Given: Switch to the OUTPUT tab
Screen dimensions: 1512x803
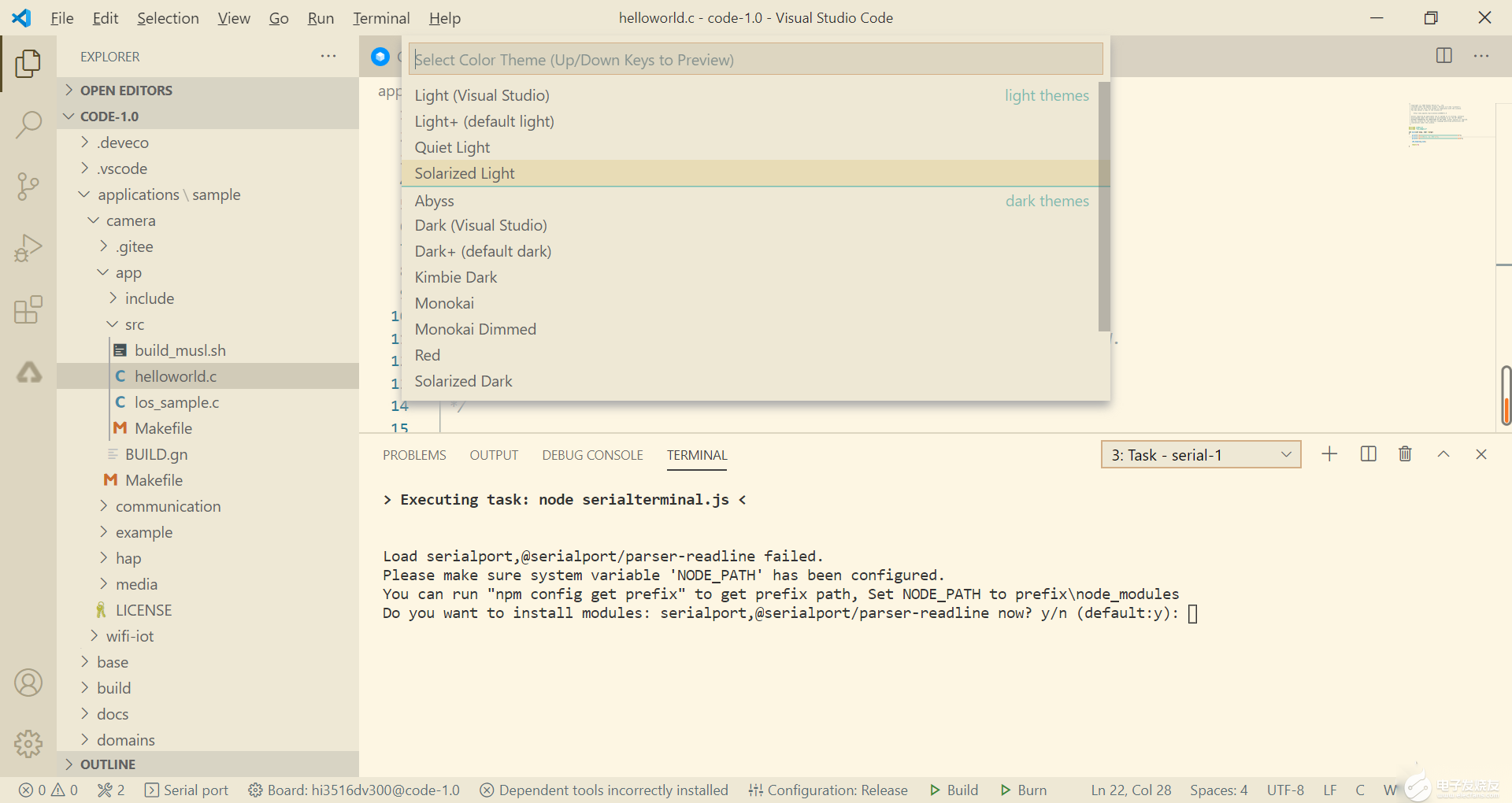Looking at the screenshot, I should click(x=494, y=455).
